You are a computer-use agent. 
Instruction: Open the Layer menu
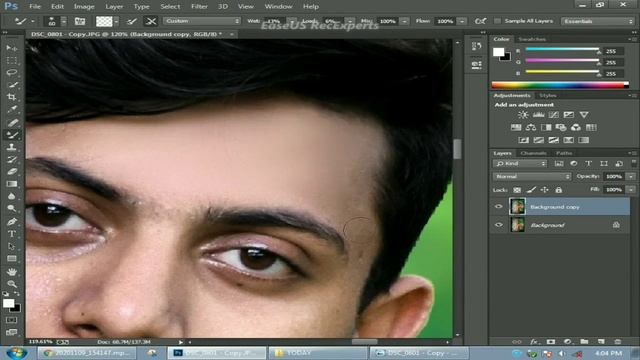point(114,7)
